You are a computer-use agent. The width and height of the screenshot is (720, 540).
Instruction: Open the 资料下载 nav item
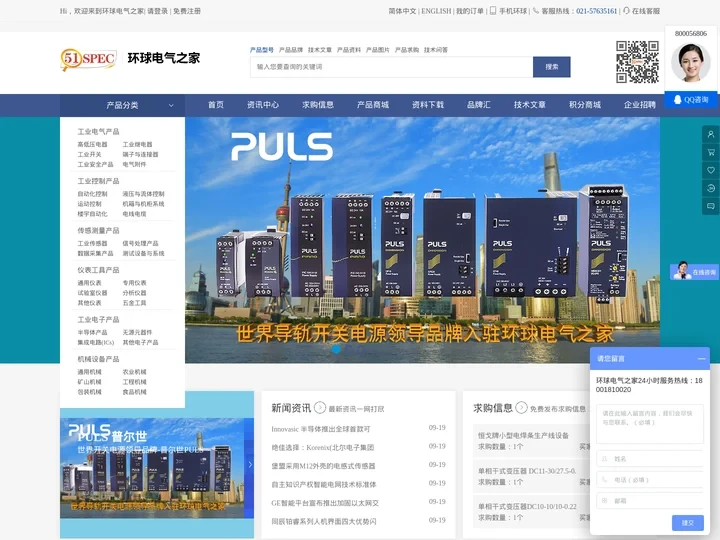pos(428,105)
